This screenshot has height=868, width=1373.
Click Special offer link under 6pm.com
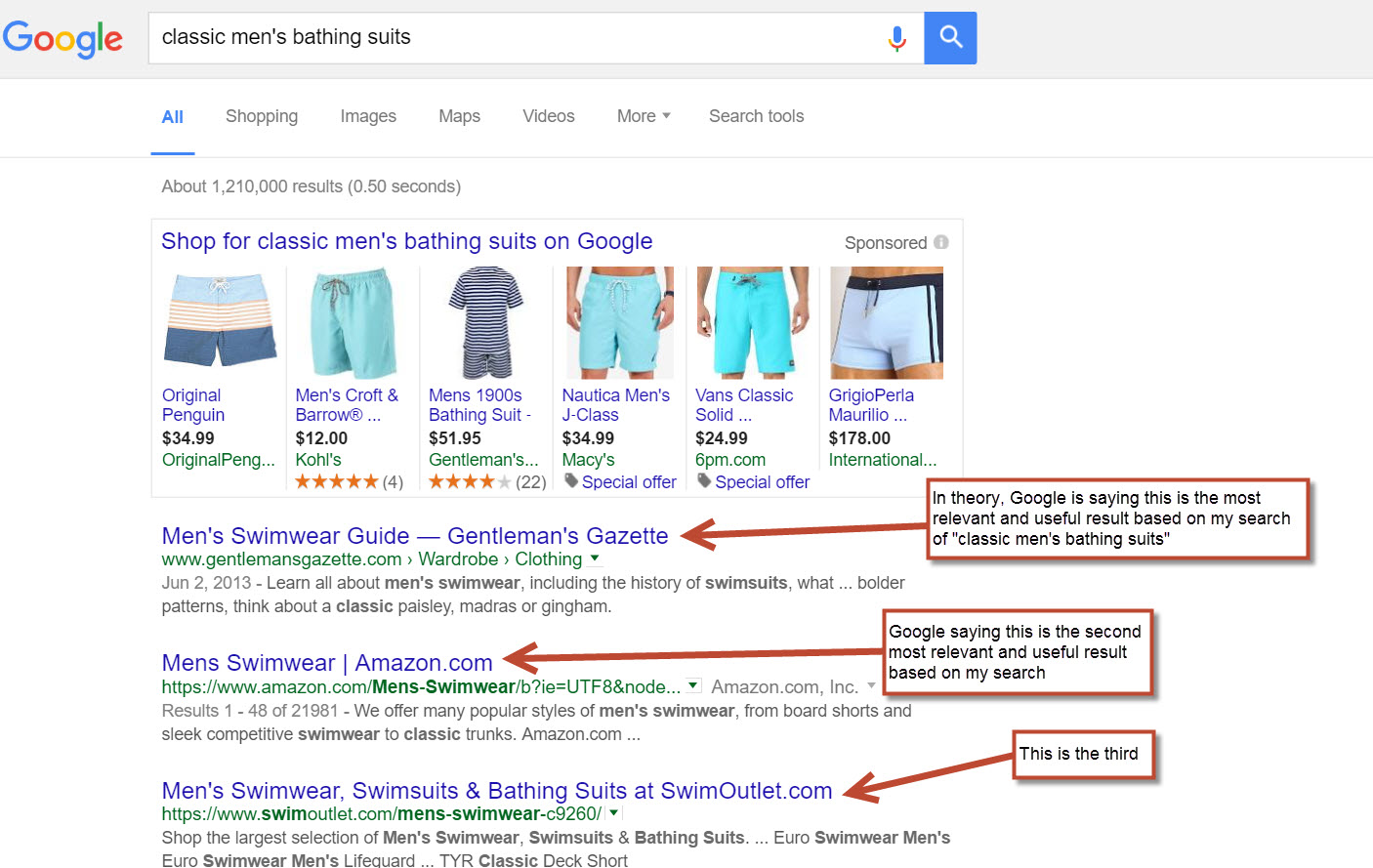tap(763, 482)
